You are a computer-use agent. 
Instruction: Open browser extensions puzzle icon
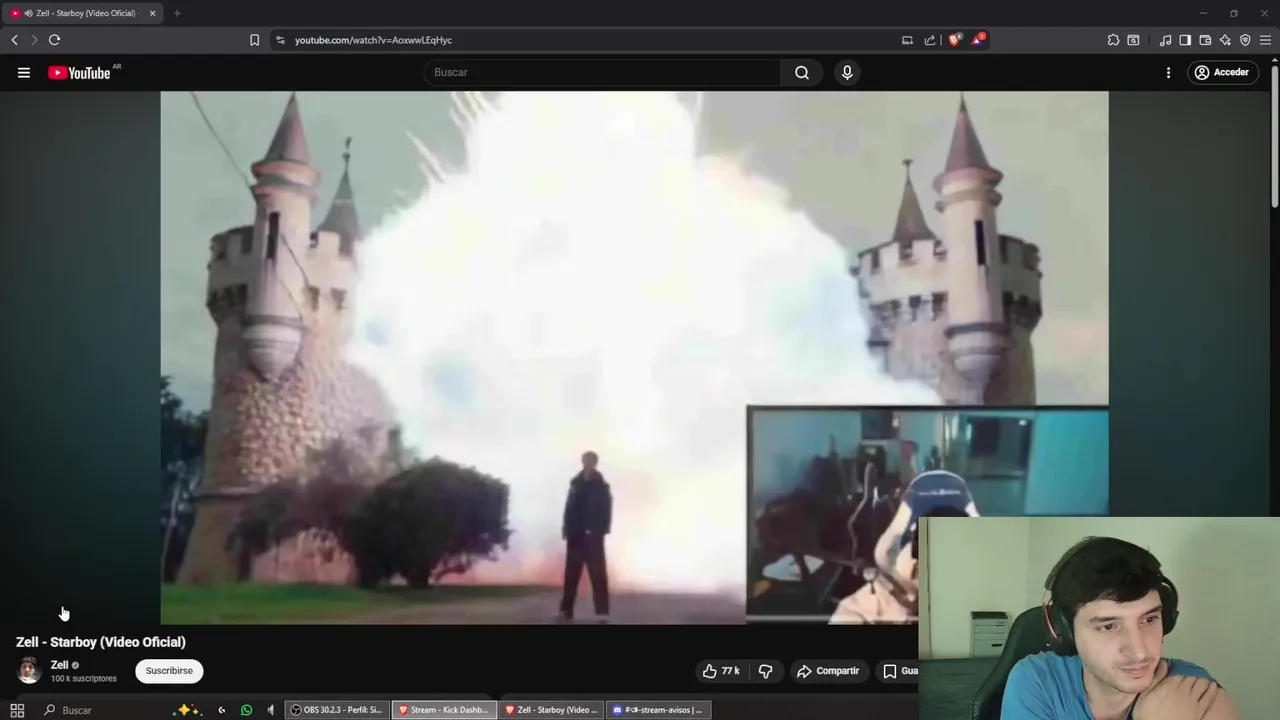[1113, 40]
